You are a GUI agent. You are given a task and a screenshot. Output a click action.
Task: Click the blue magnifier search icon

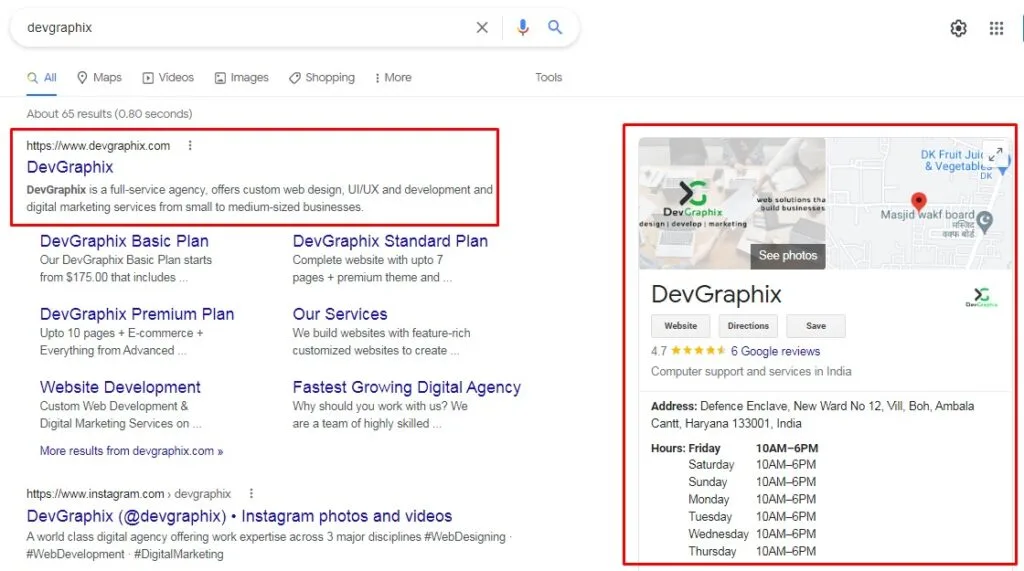(555, 27)
